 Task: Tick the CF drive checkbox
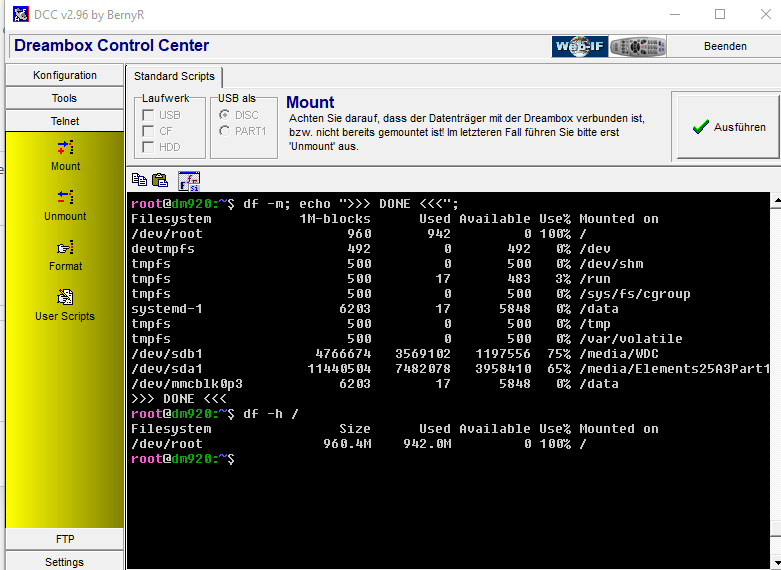(x=148, y=131)
